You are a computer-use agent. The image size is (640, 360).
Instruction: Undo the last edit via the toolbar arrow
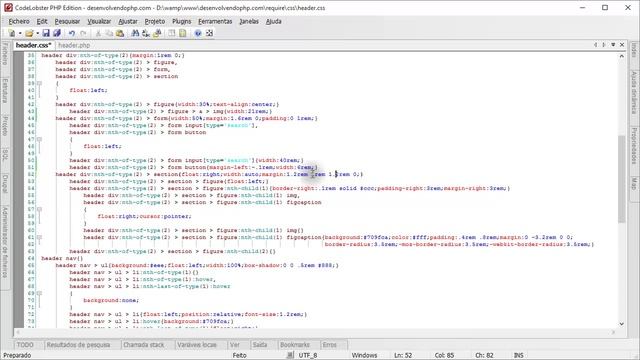coord(72,33)
